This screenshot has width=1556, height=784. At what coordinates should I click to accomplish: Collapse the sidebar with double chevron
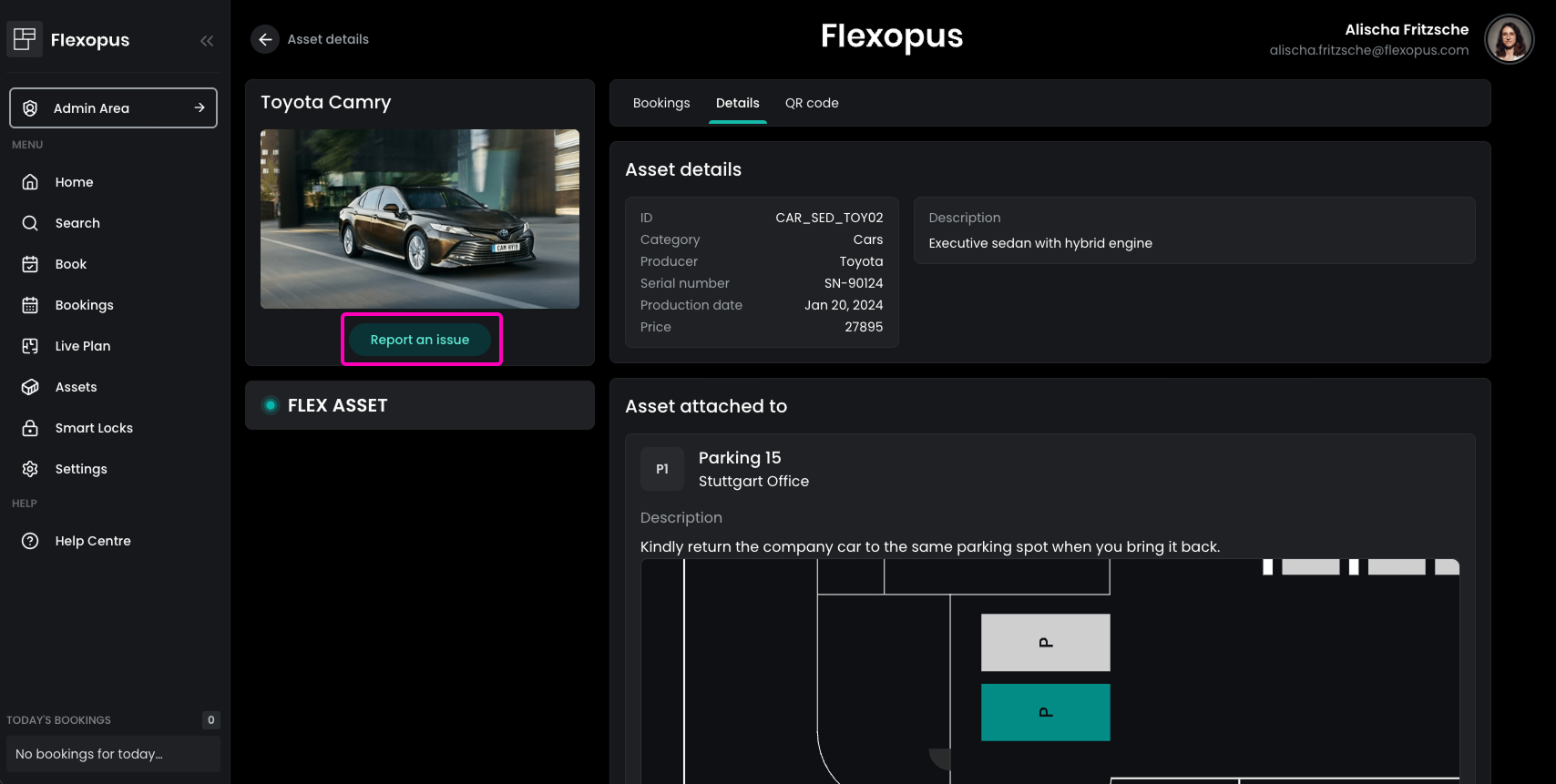click(x=207, y=41)
